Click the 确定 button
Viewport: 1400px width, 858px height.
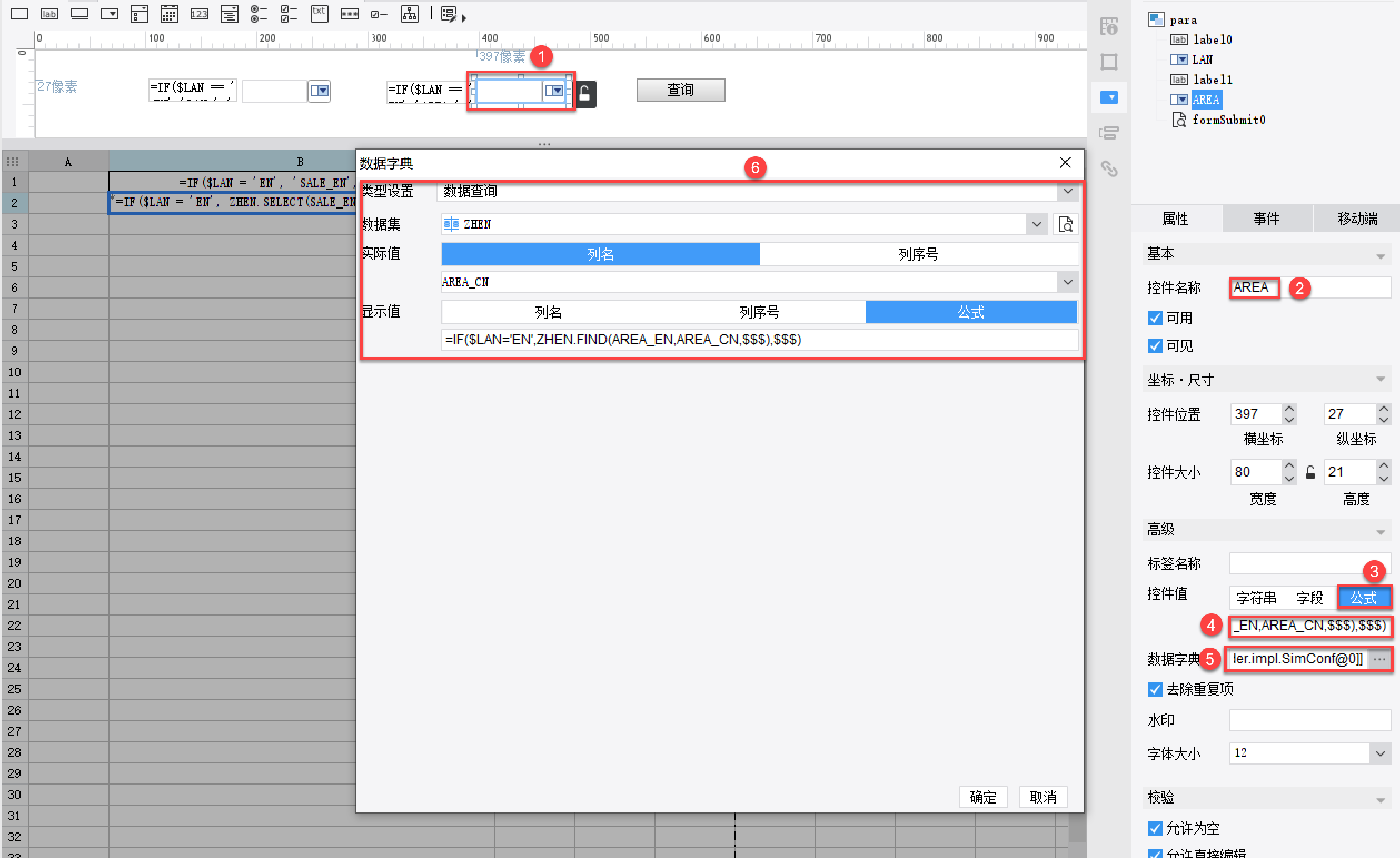tap(983, 797)
